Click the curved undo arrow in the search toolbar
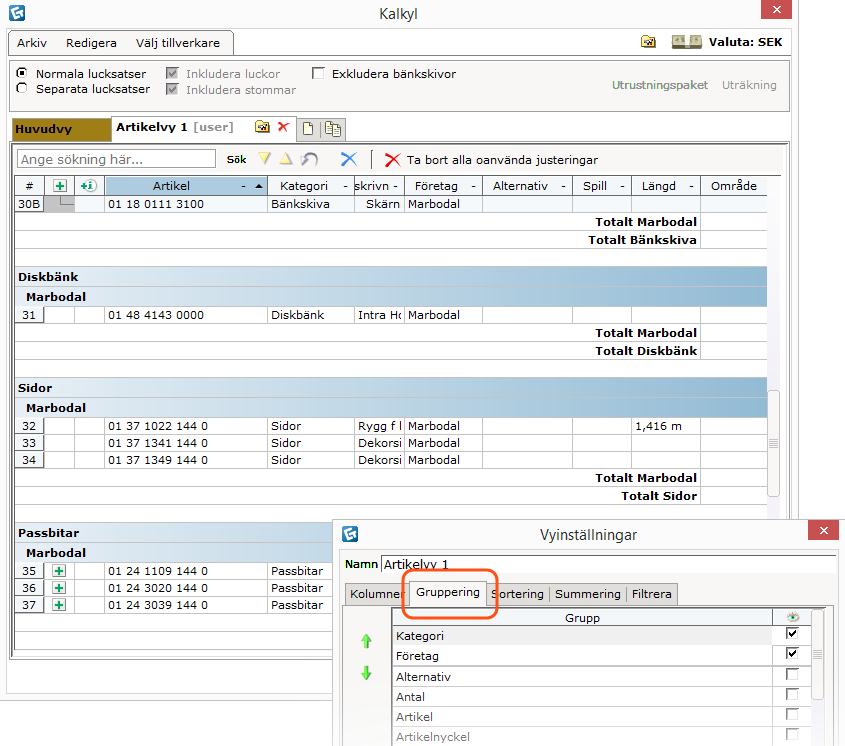 coord(309,159)
